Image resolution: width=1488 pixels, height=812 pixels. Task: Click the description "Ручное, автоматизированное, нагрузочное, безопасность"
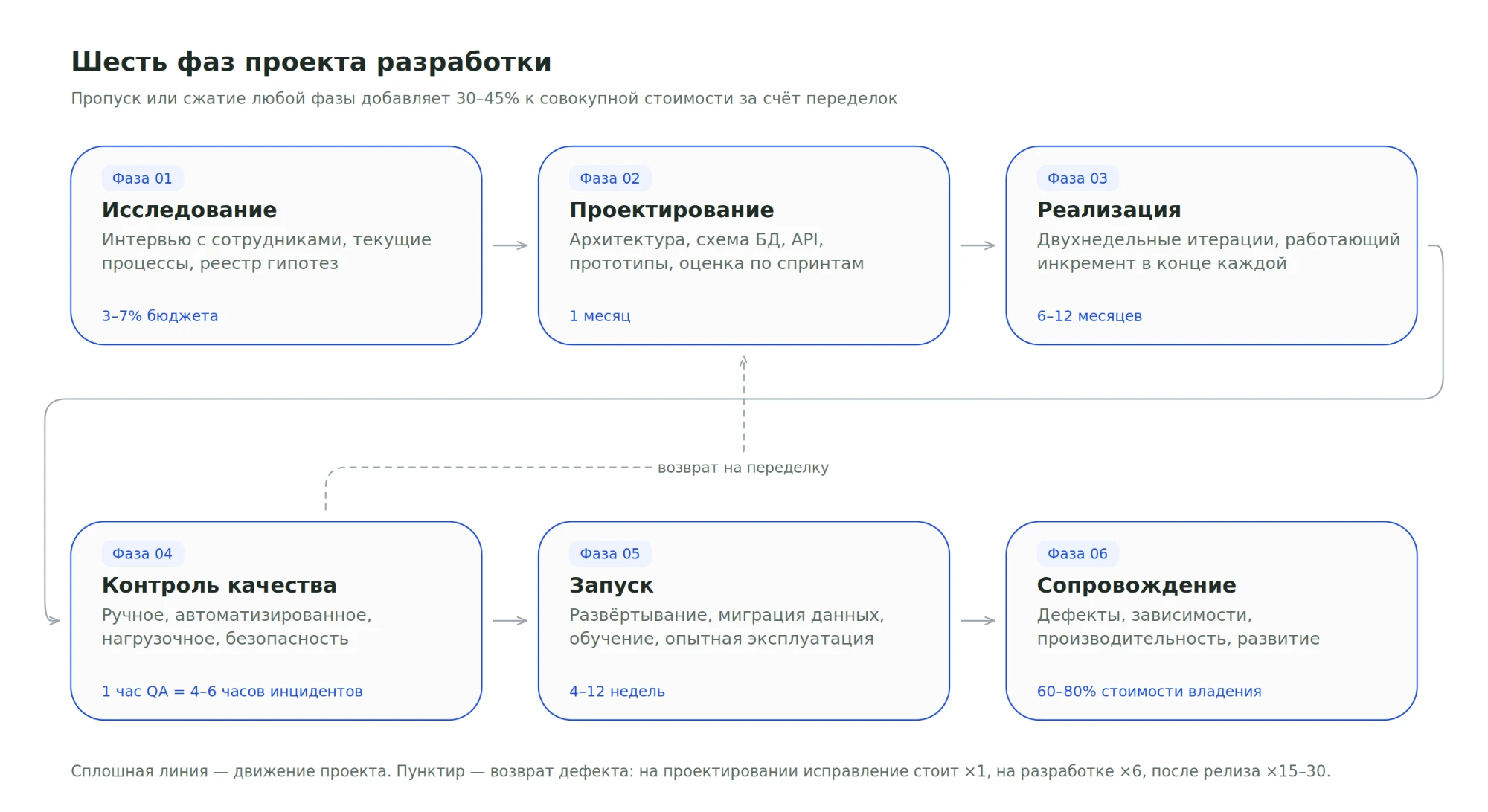point(237,627)
